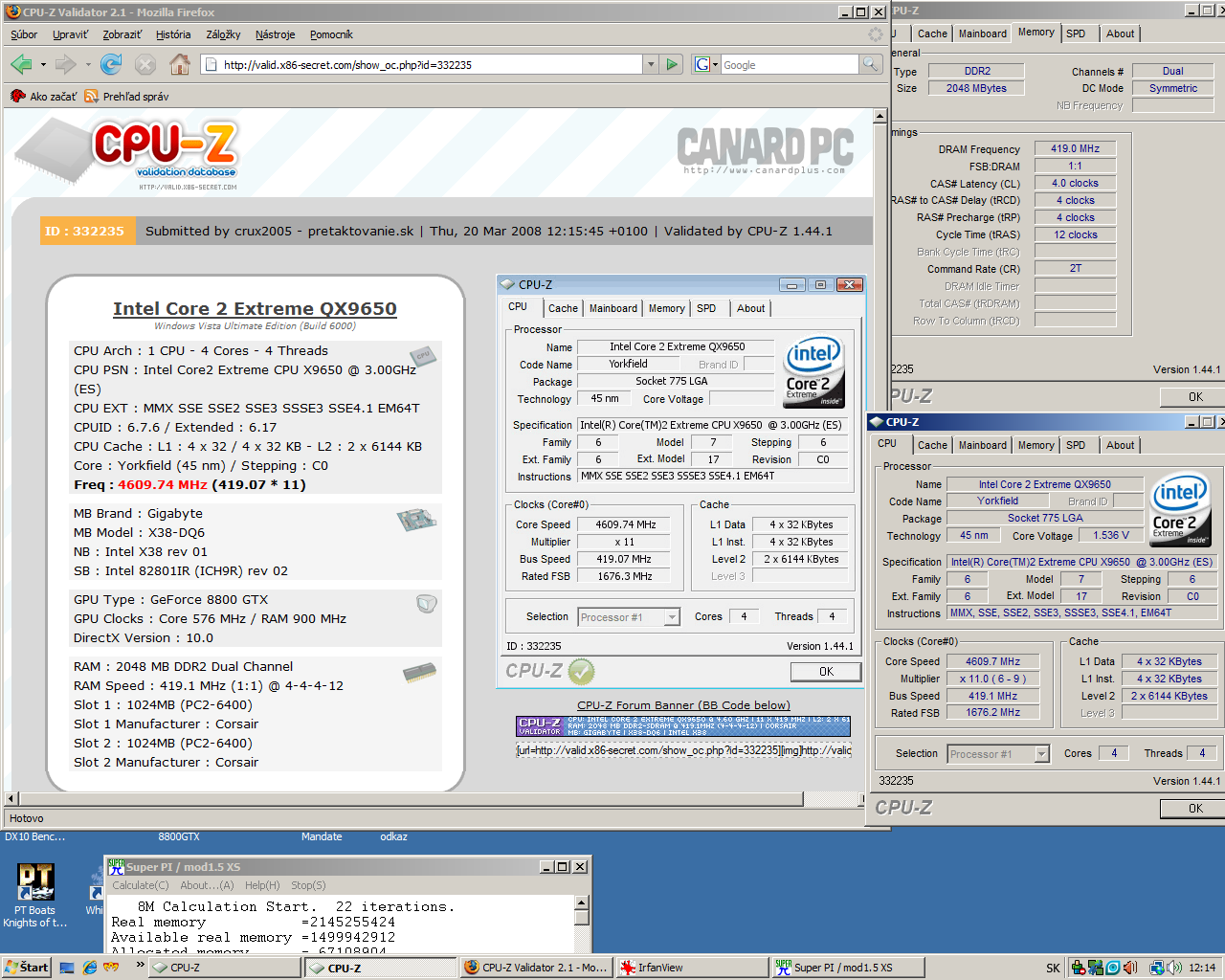Open the CPU-Z Forum Banner BB Code link
The image size is (1225, 980).
pos(683,705)
